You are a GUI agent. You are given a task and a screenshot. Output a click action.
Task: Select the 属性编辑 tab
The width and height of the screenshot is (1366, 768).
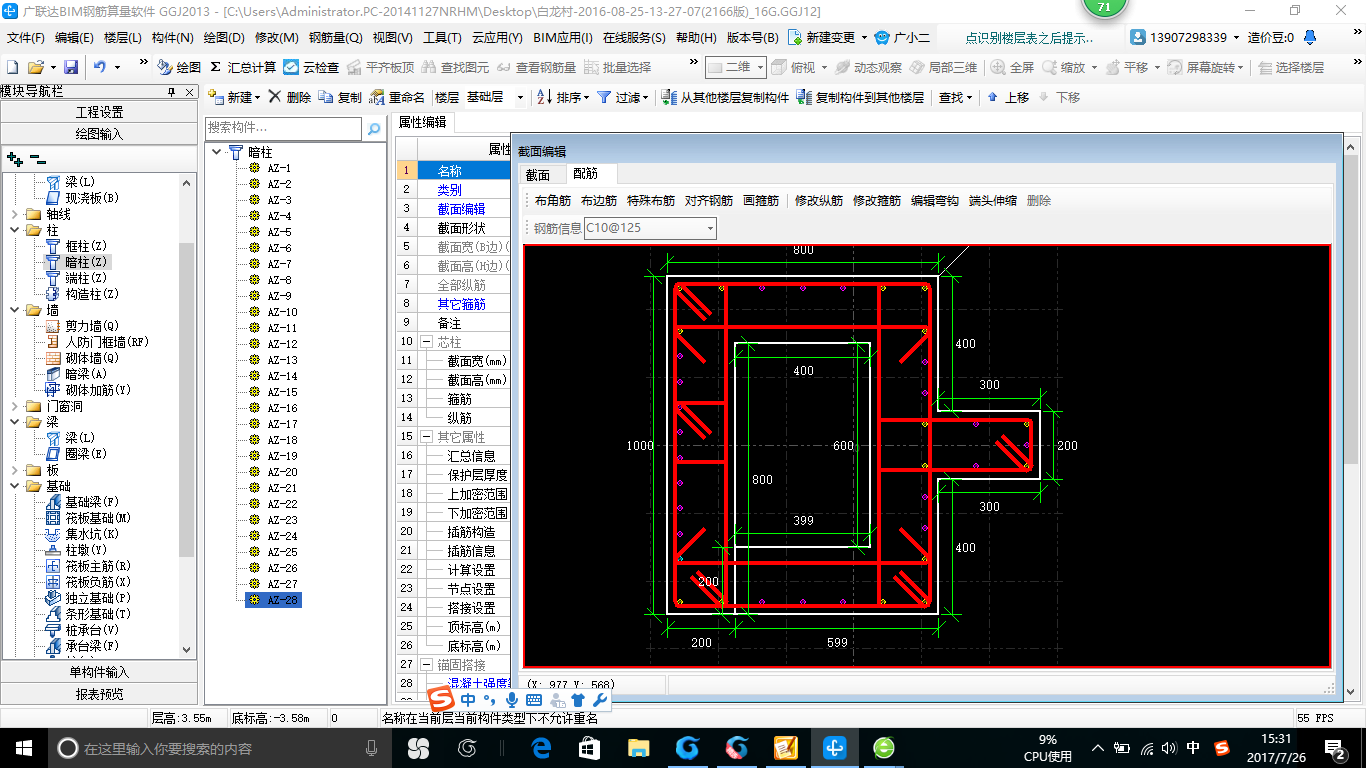422,122
